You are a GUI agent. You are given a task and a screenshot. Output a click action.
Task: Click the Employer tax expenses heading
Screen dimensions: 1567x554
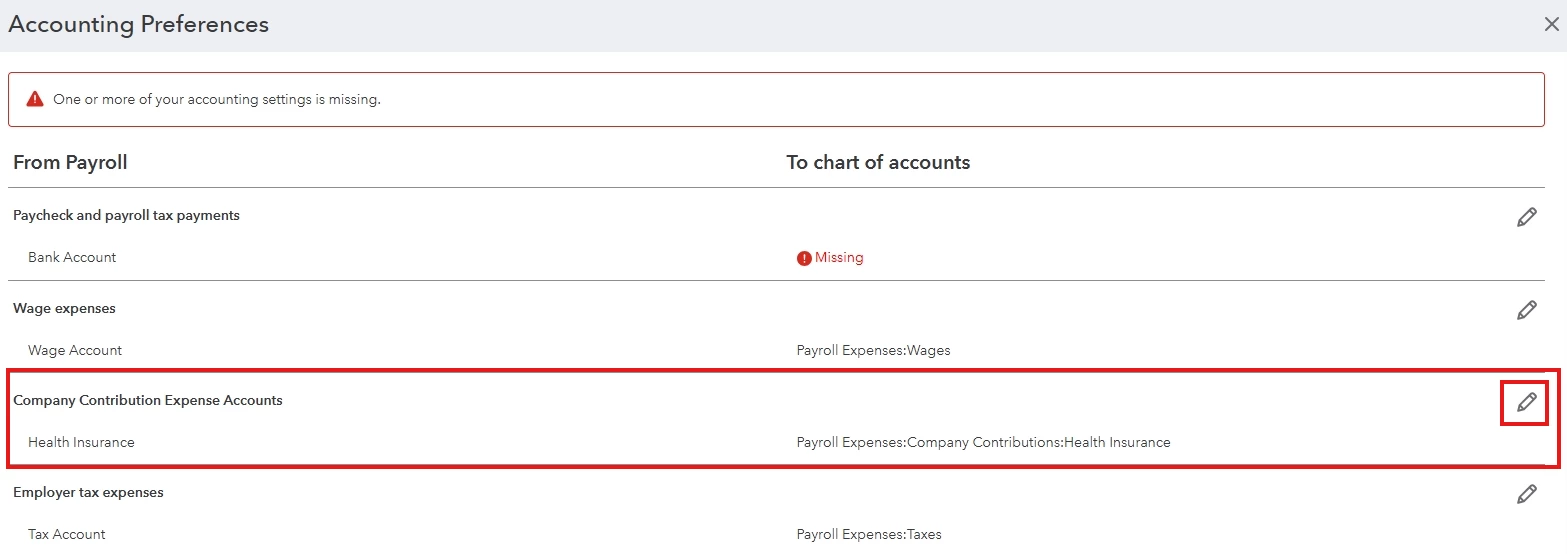(88, 493)
